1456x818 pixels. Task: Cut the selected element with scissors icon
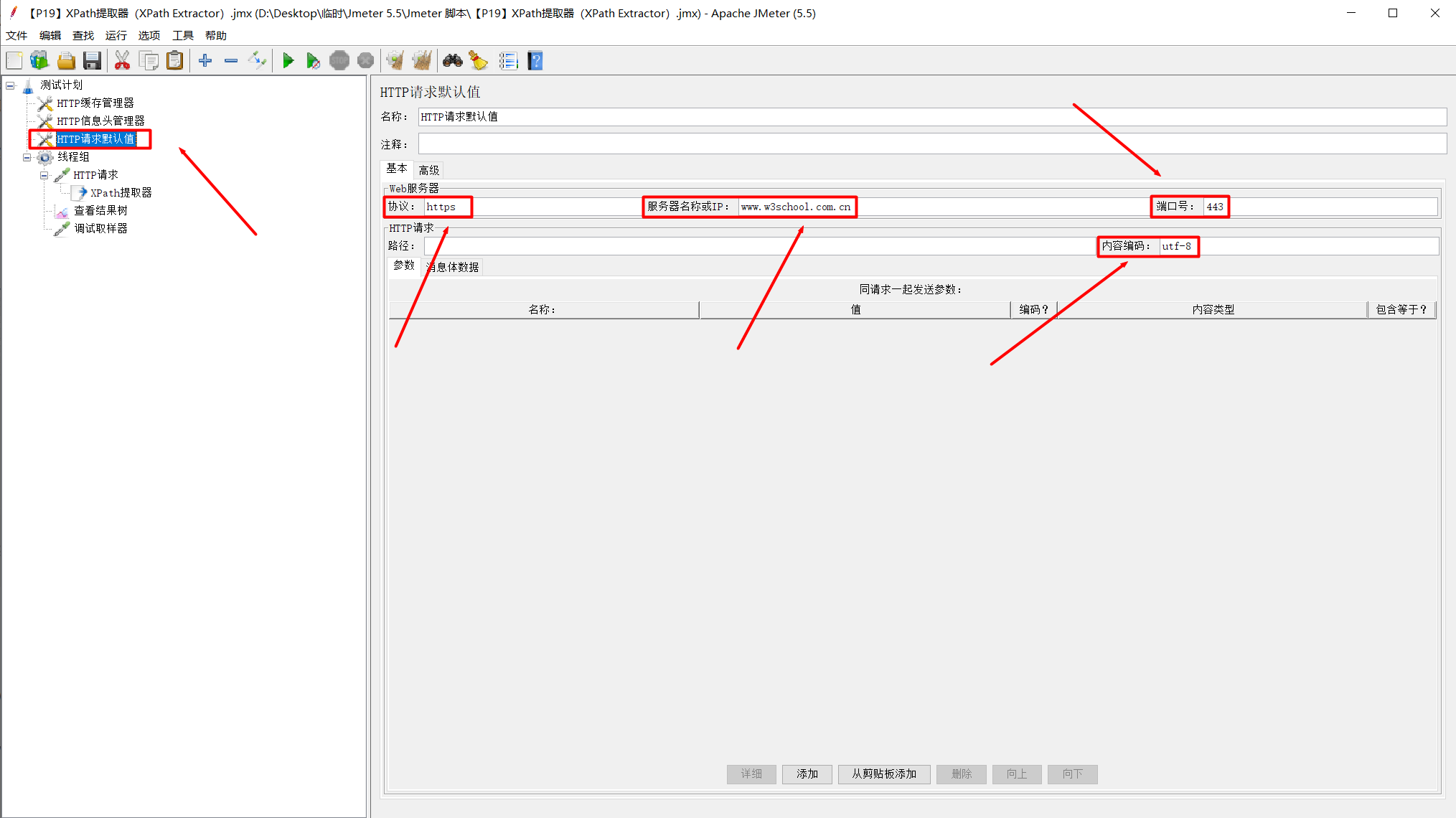122,60
